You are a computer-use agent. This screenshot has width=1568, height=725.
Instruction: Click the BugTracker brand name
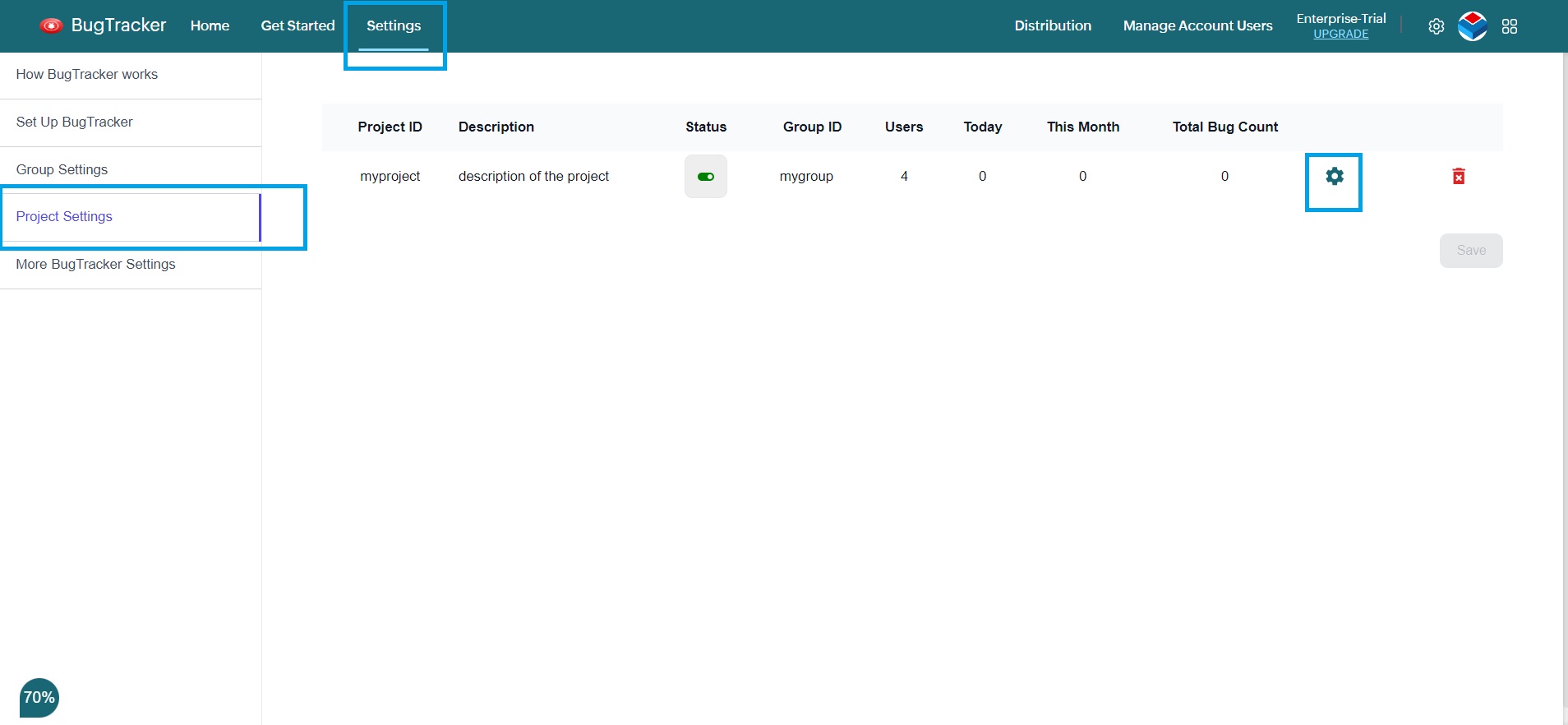pos(118,25)
